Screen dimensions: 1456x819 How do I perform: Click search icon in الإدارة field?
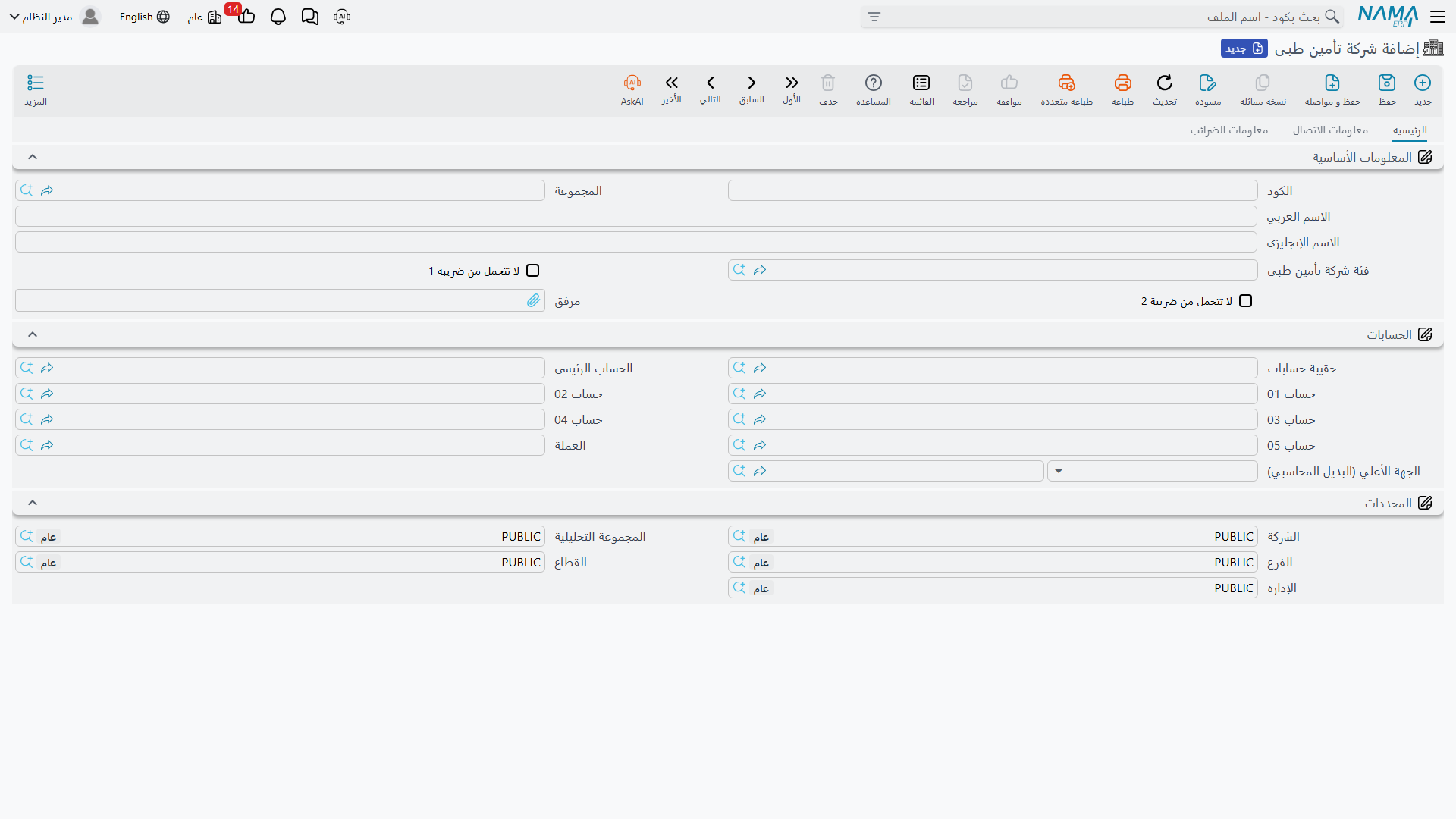740,588
